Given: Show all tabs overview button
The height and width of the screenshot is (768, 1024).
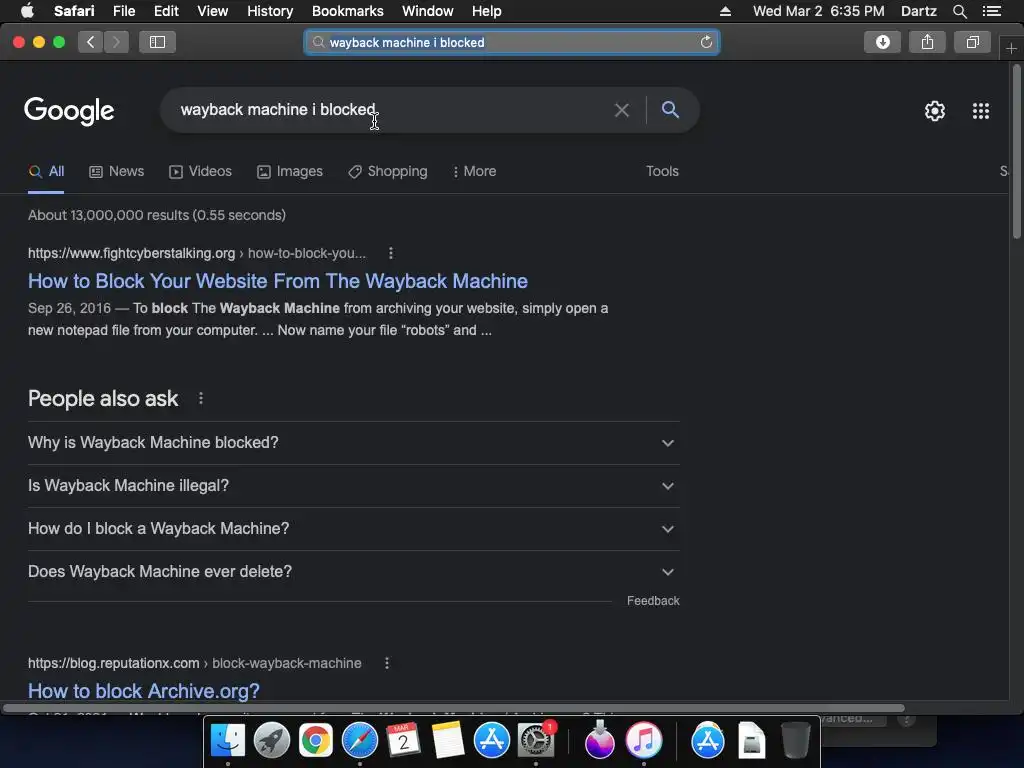Looking at the screenshot, I should [972, 42].
